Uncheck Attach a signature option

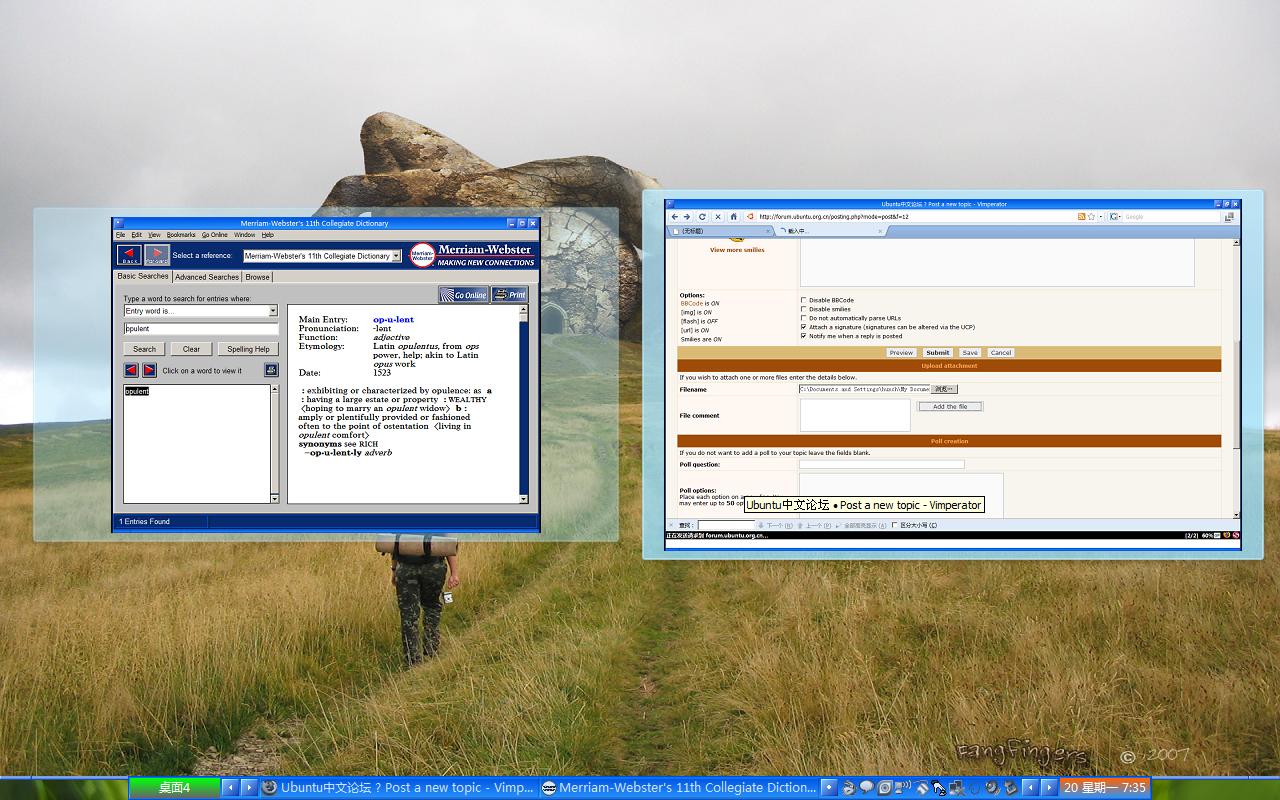click(x=803, y=327)
